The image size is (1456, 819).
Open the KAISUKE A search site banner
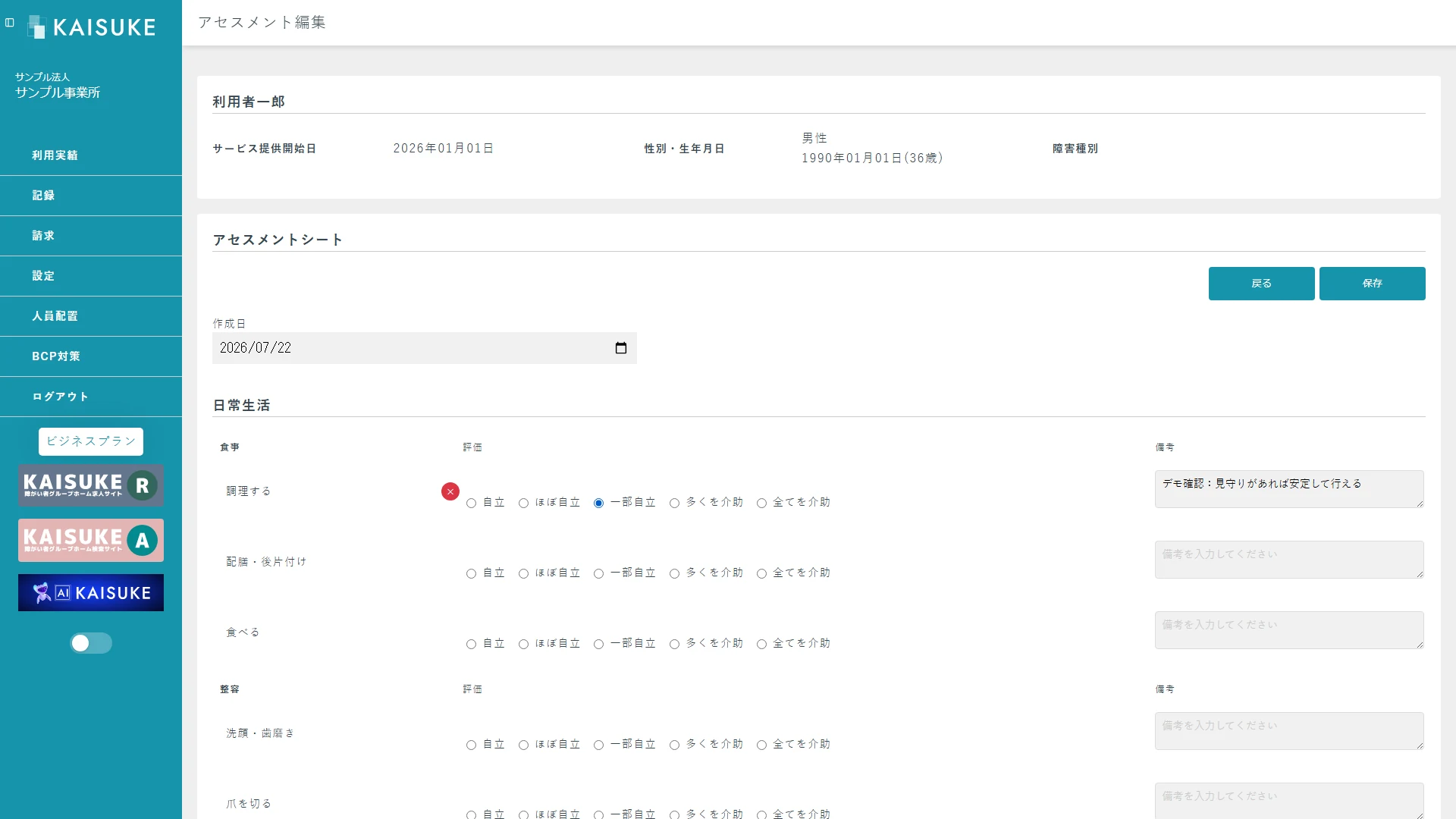pos(91,540)
